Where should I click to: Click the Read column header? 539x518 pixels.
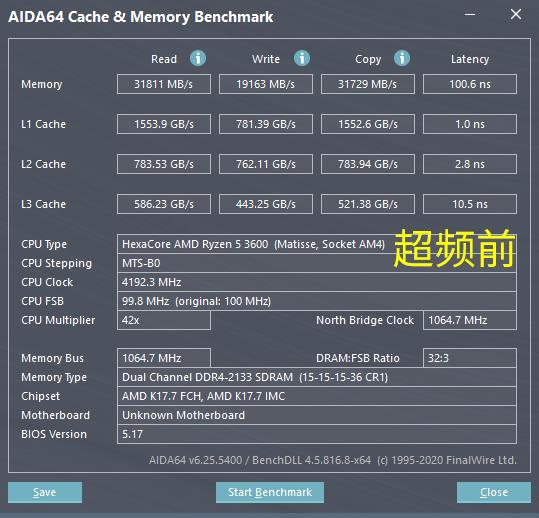(x=164, y=59)
